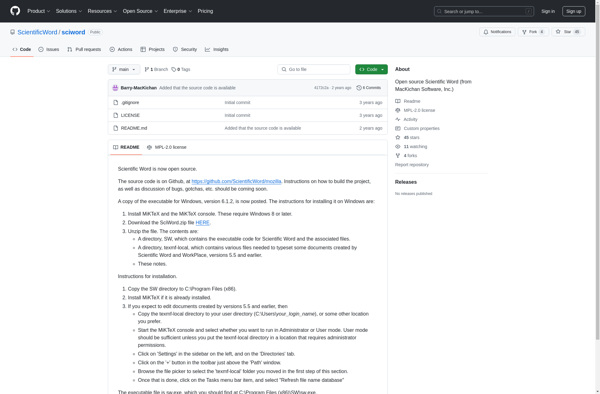Click the .gitignore file icon
This screenshot has width=600, height=394.
116,103
